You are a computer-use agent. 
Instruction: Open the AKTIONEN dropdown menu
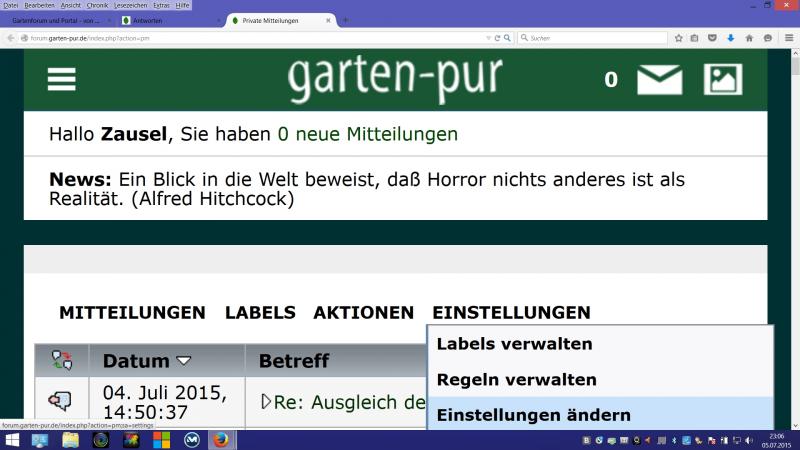363,312
